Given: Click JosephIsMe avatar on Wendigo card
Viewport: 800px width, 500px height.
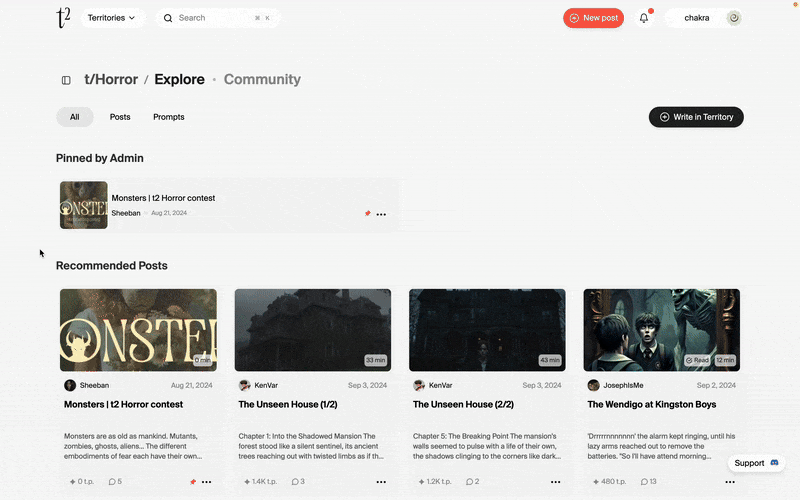Looking at the screenshot, I should coord(593,385).
